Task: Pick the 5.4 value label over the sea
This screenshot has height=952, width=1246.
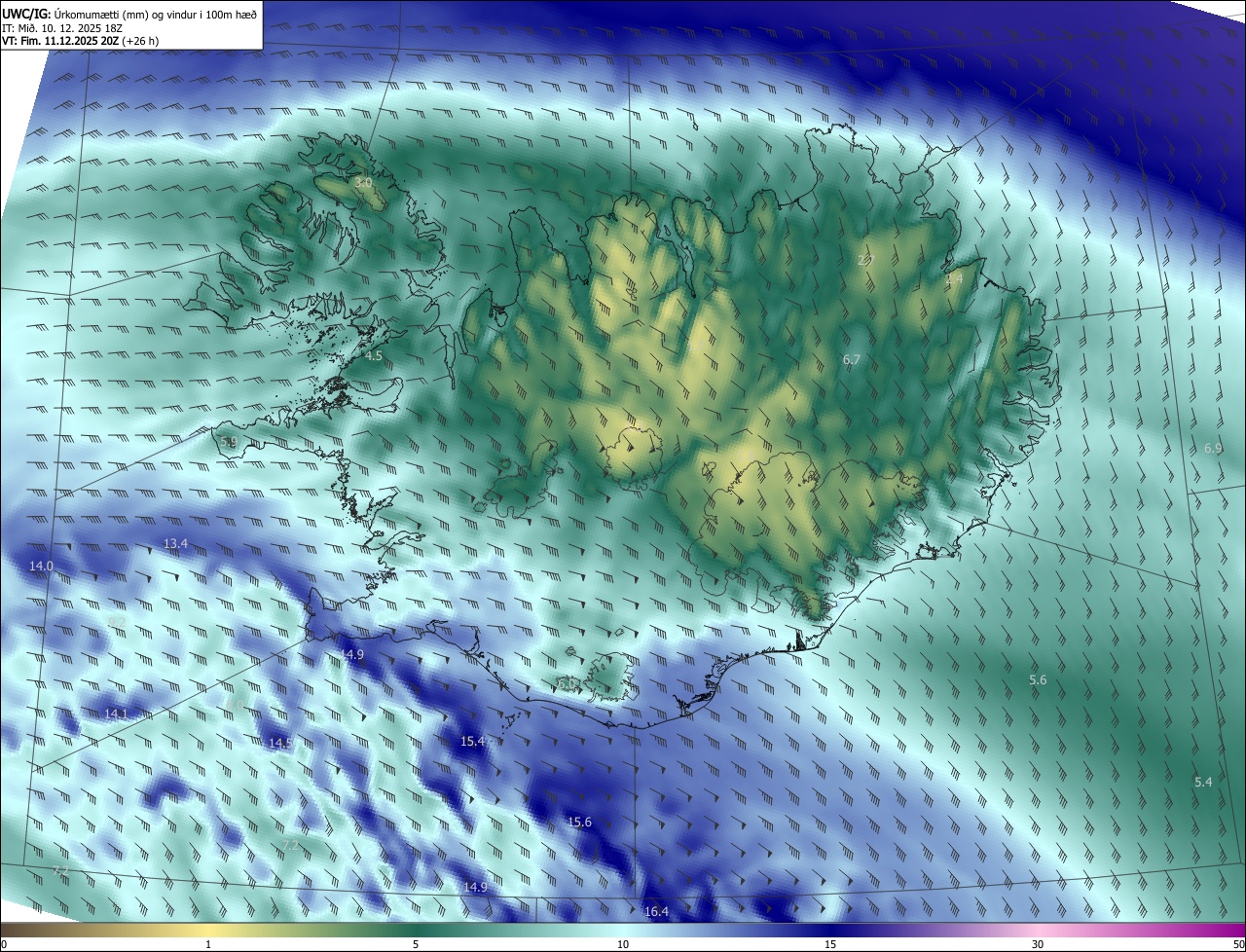Action: 1203,783
